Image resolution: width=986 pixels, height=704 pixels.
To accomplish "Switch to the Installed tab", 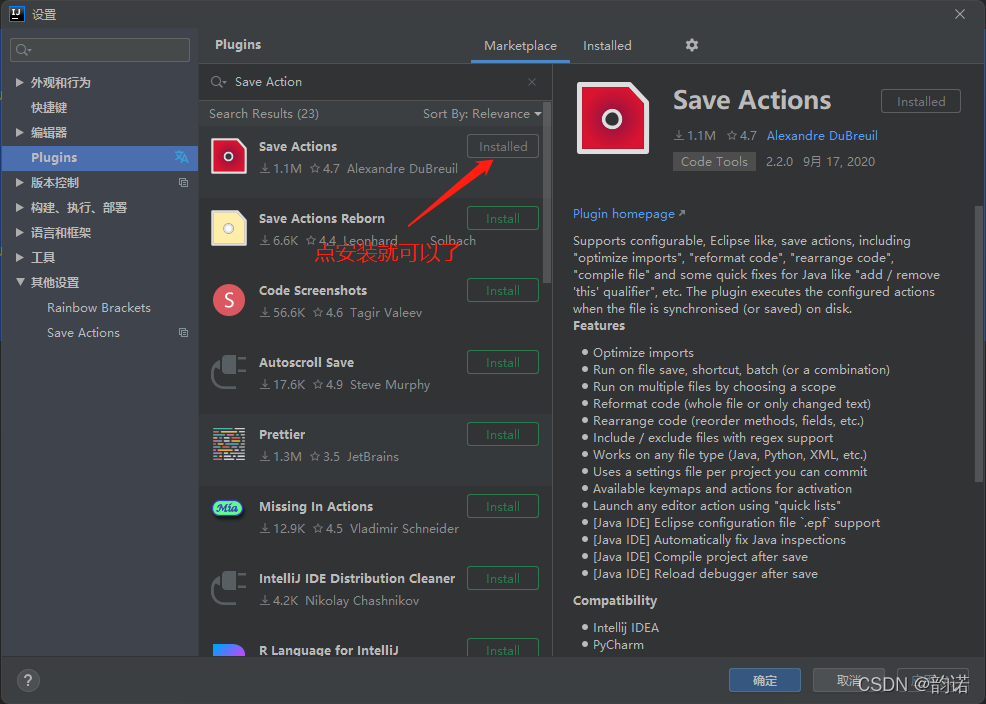I will pos(607,46).
